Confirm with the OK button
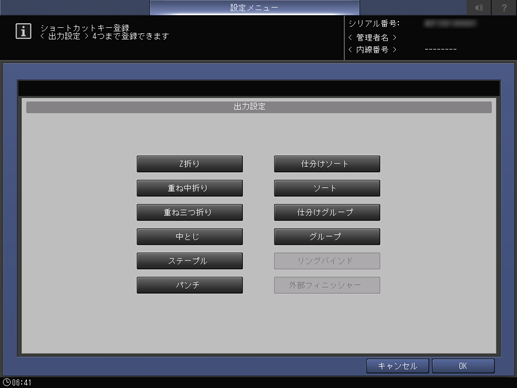 463,366
